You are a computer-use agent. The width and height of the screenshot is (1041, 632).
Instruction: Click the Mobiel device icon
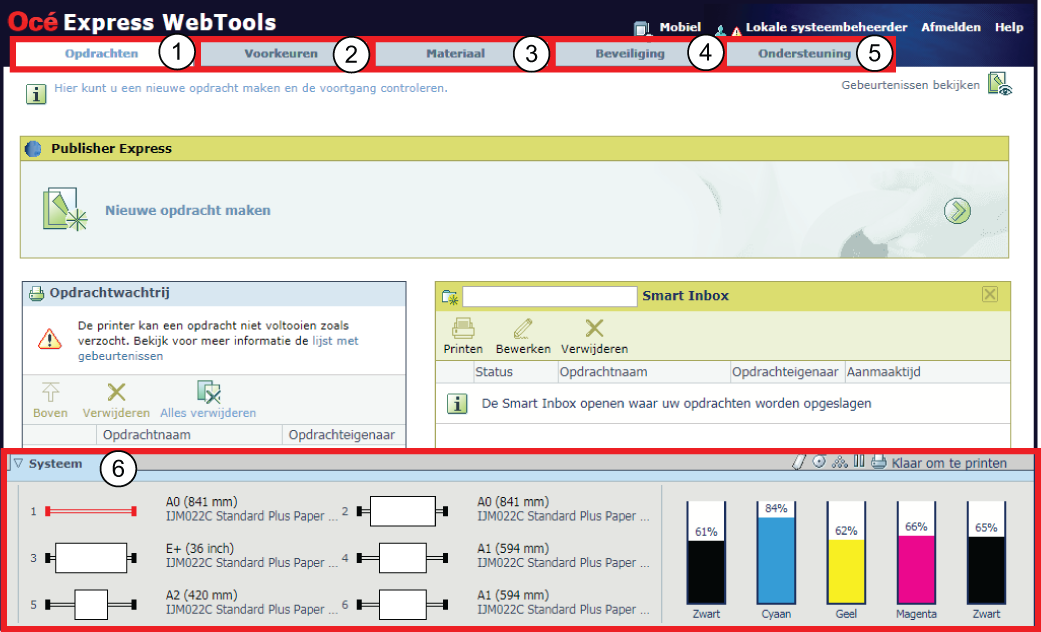point(644,29)
